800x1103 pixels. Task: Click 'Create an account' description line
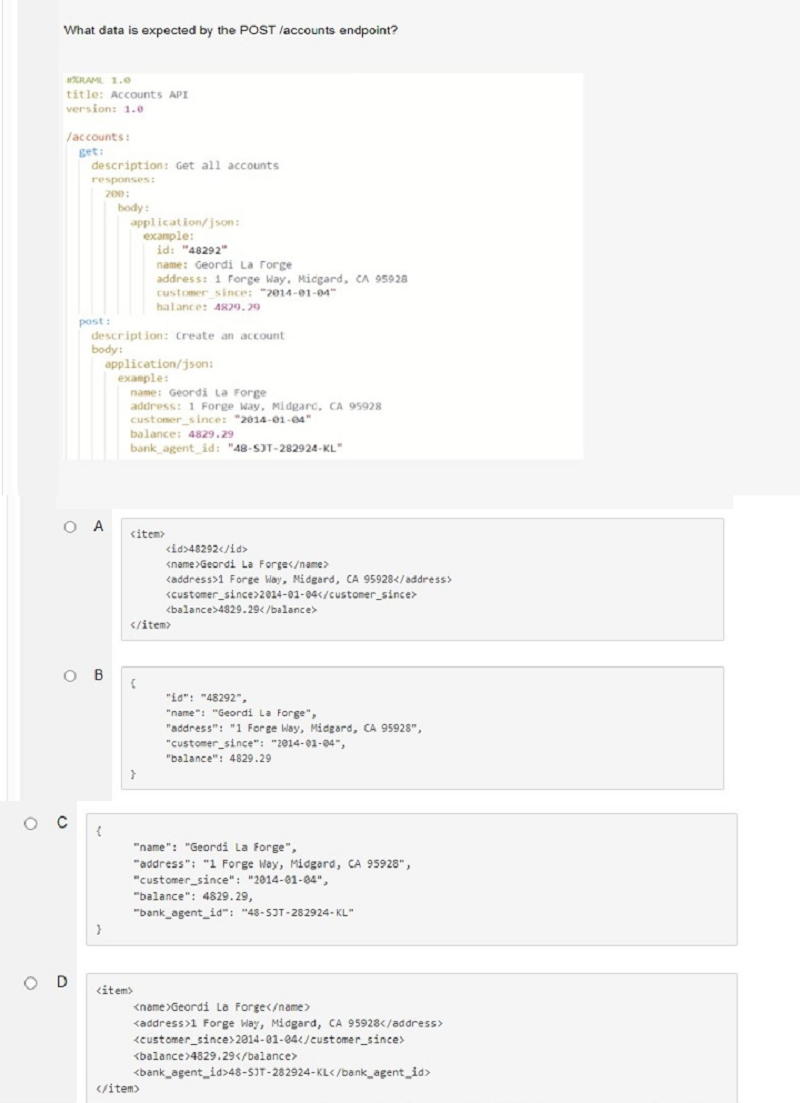coord(187,335)
